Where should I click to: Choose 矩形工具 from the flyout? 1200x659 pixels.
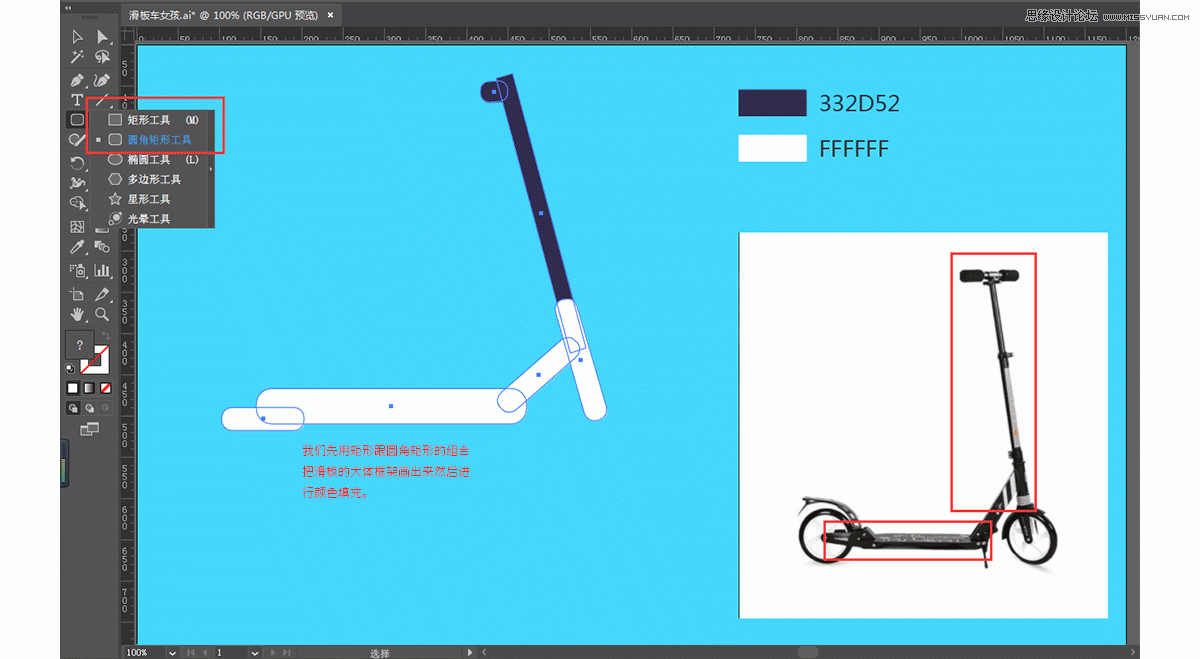pyautogui.click(x=149, y=120)
